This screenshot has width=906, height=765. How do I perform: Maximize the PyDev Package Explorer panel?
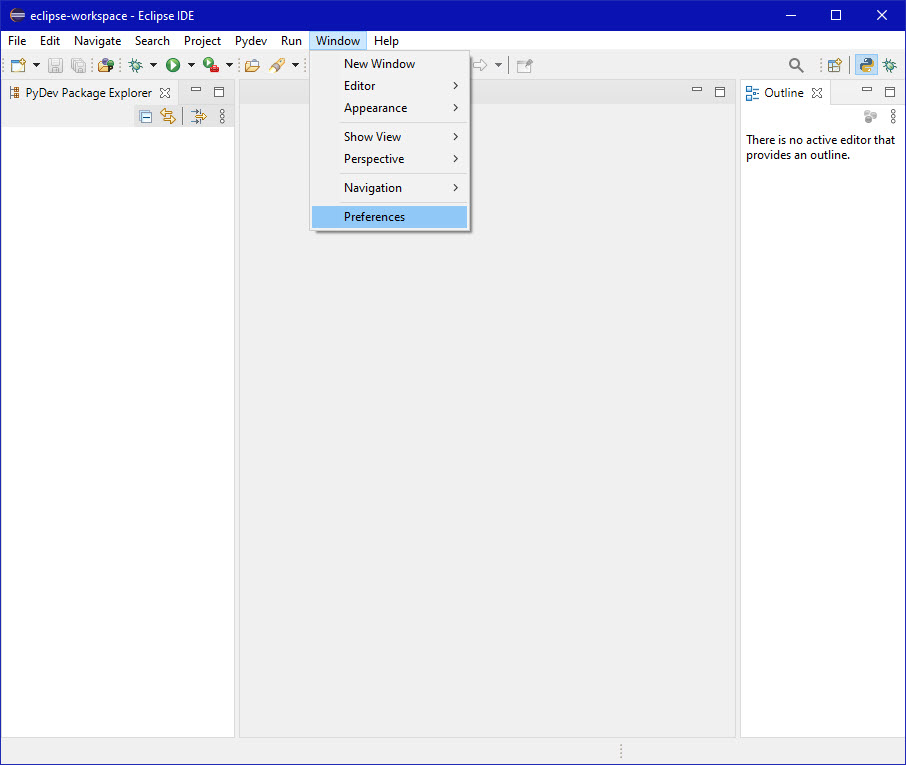(219, 92)
